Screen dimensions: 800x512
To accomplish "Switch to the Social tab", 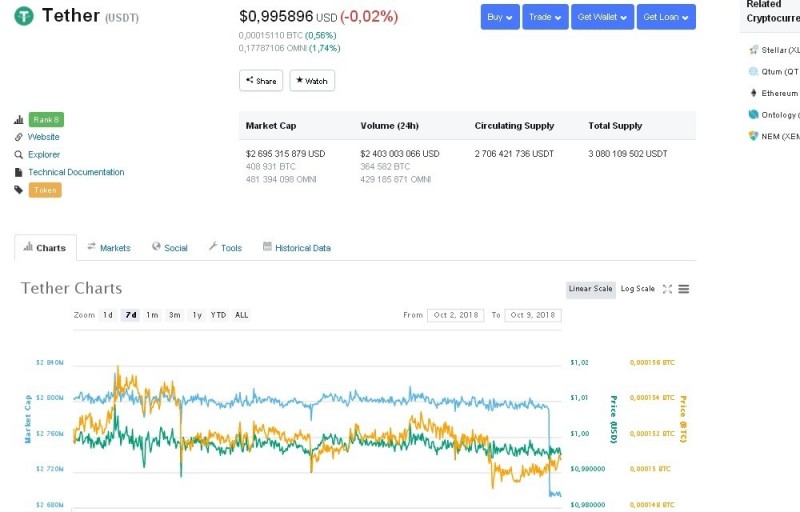I will [170, 248].
